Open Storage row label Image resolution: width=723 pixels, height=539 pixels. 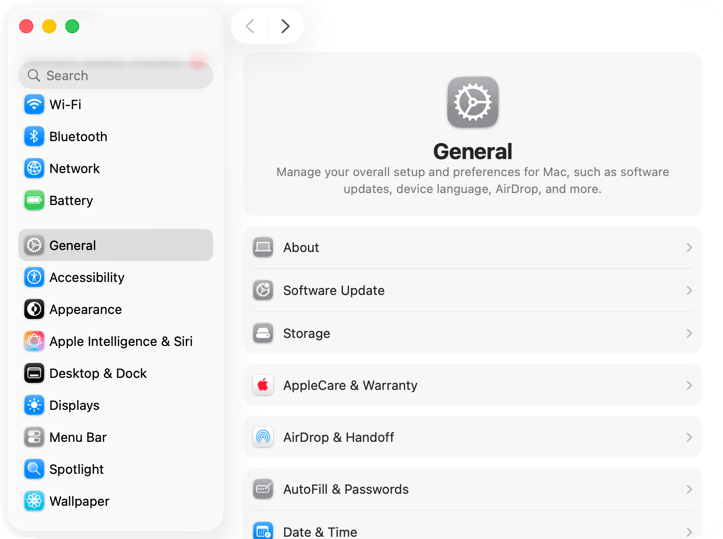click(x=307, y=333)
